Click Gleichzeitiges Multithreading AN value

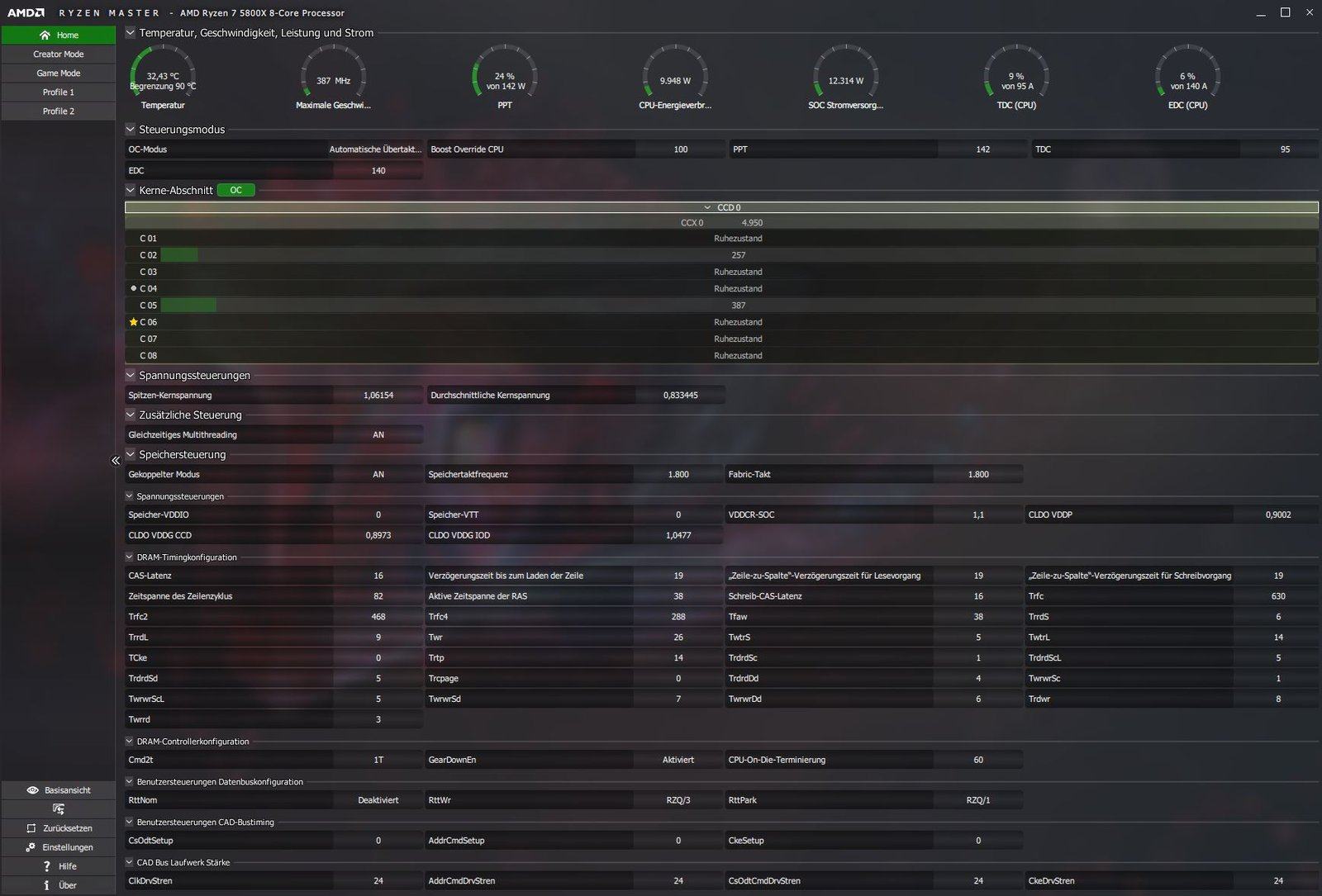(x=378, y=435)
